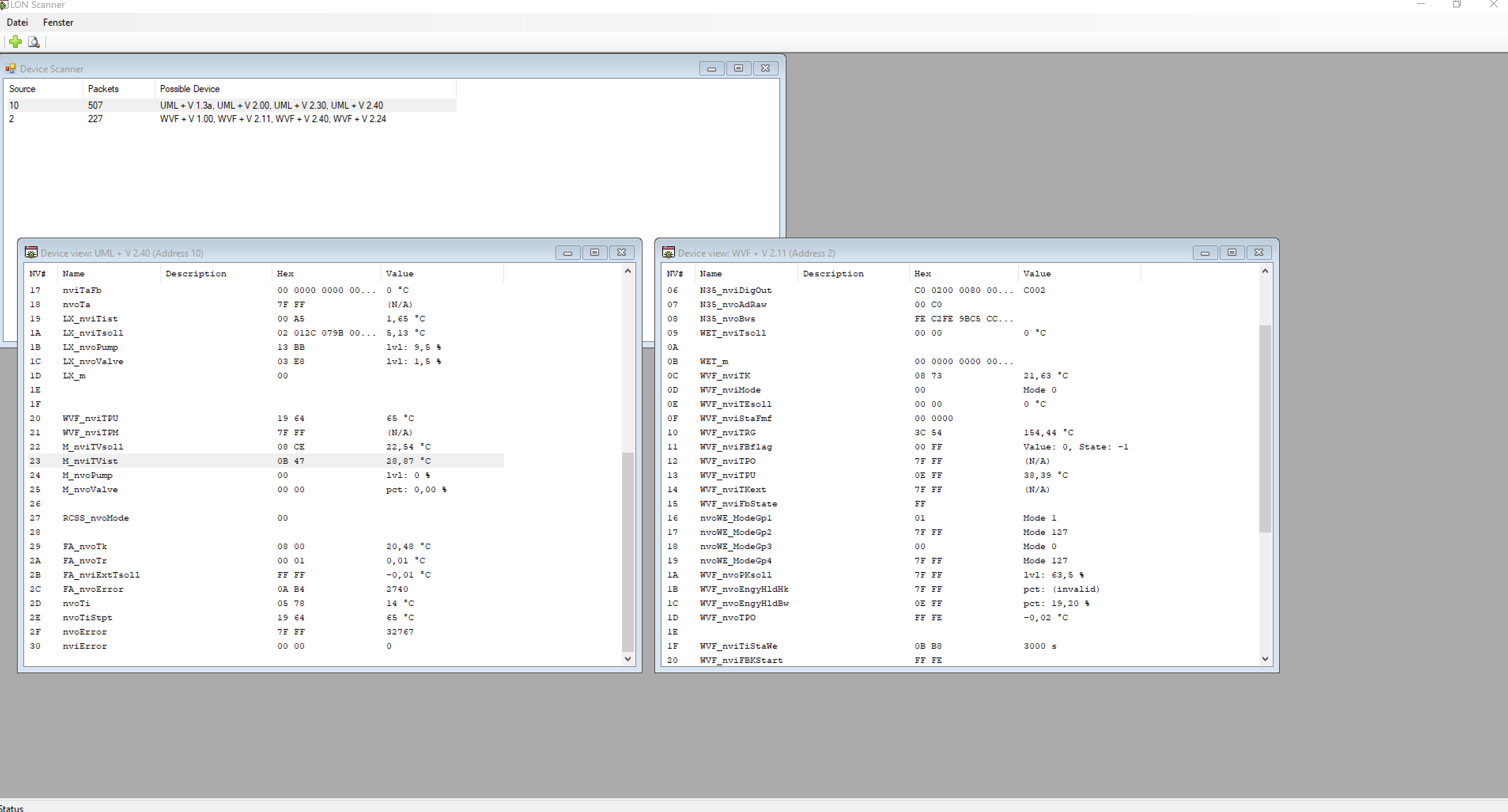This screenshot has width=1508, height=812.
Task: Select the nvoTiStpt row
Action: (x=266, y=617)
